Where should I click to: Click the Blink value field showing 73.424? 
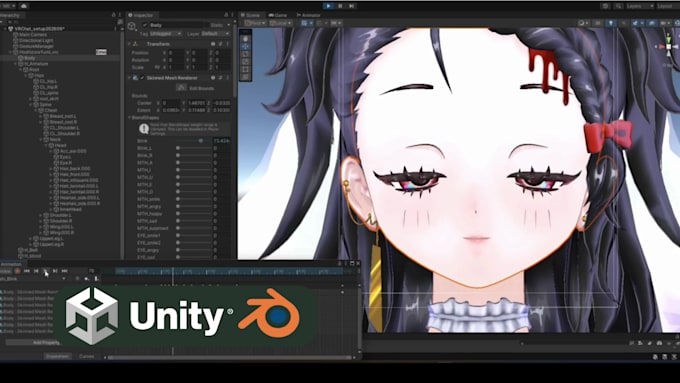pos(222,141)
